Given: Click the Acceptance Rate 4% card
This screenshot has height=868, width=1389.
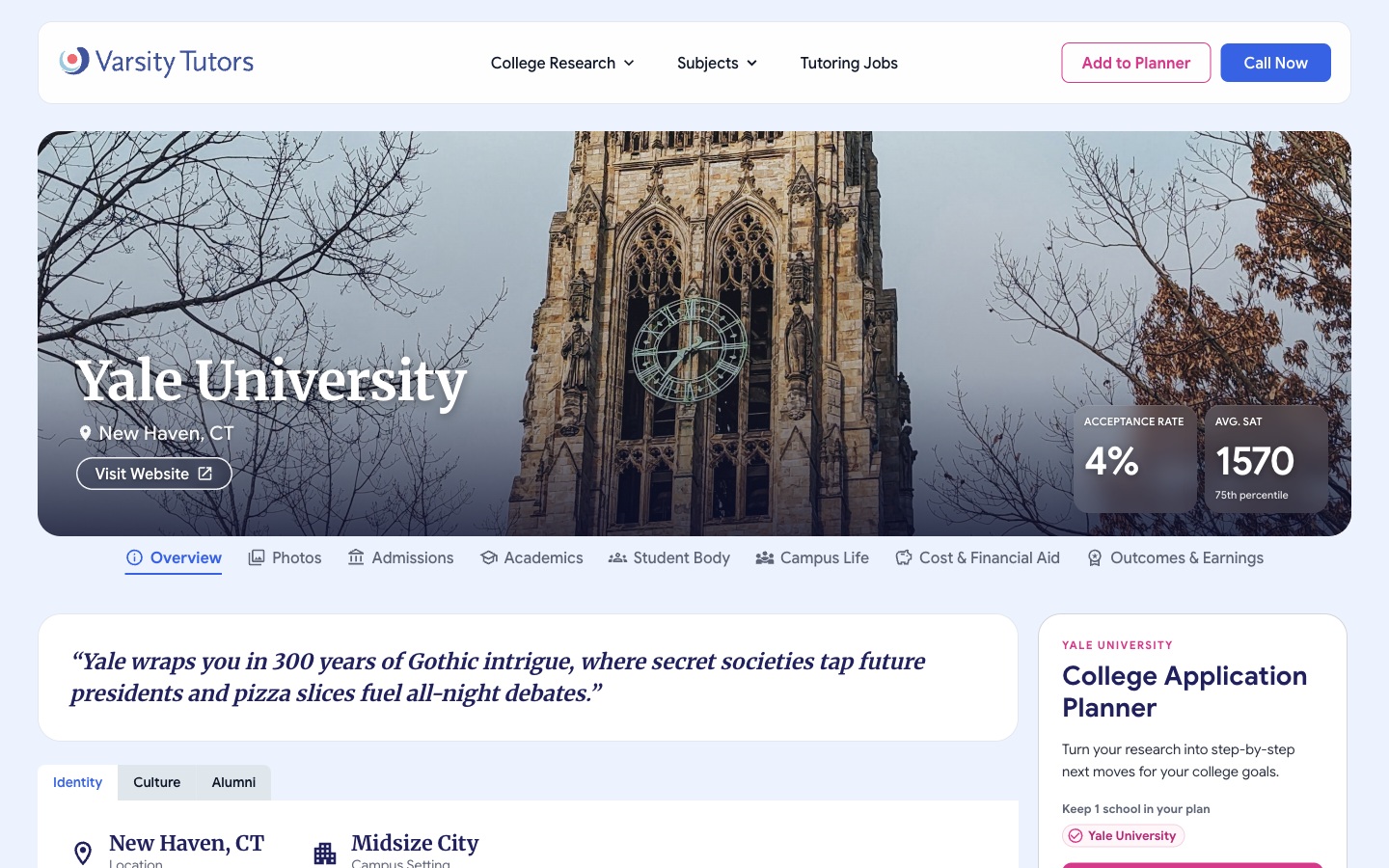Looking at the screenshot, I should (x=1134, y=459).
